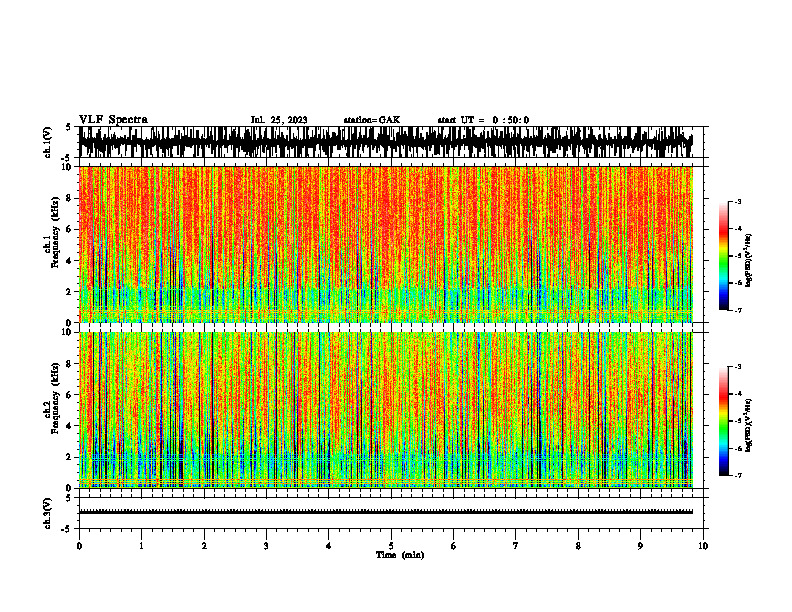Click the Jul 25, 2023 date label
The image size is (792, 612).
click(279, 120)
